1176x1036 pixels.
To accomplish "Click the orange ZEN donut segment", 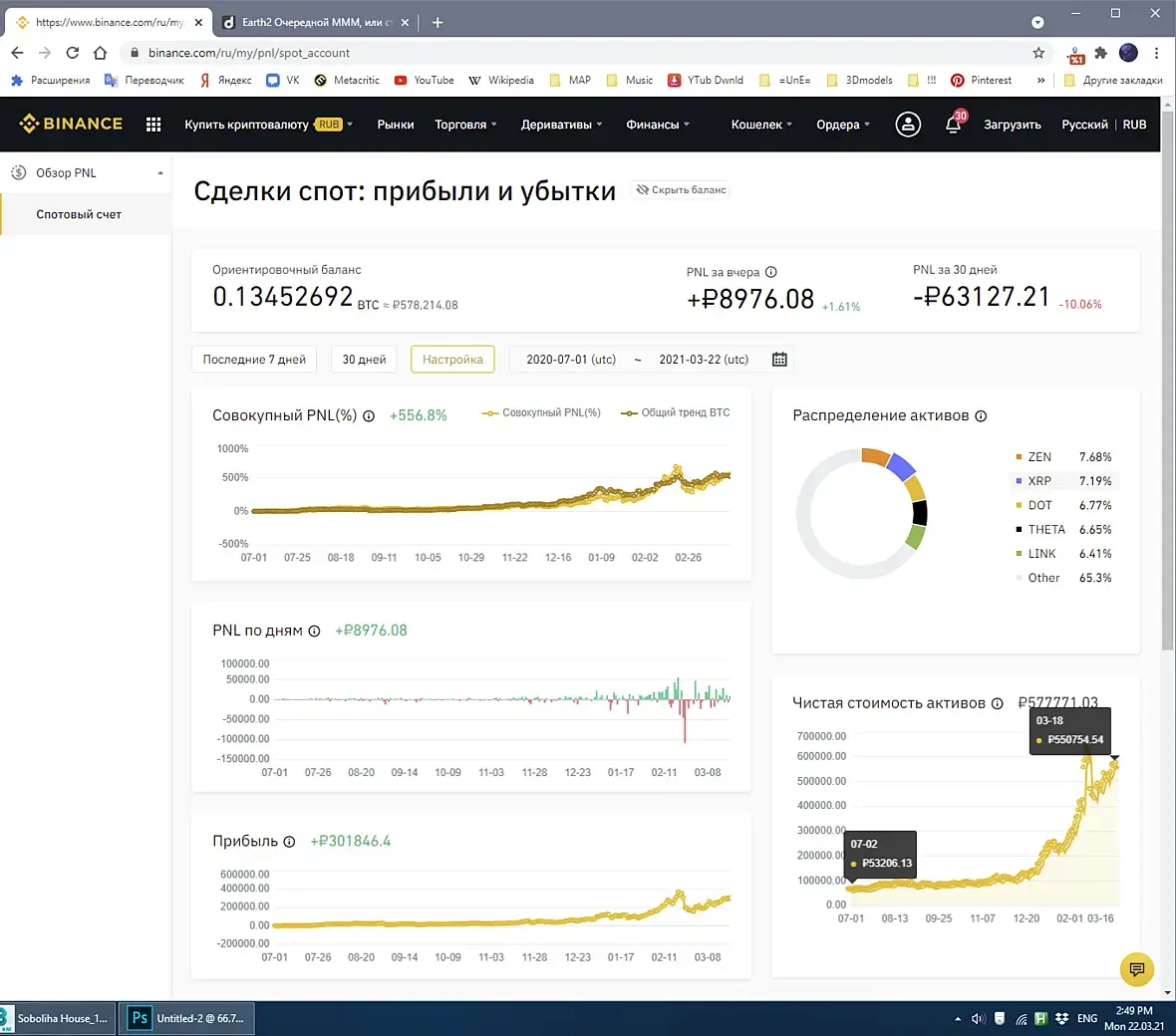I will point(874,456).
